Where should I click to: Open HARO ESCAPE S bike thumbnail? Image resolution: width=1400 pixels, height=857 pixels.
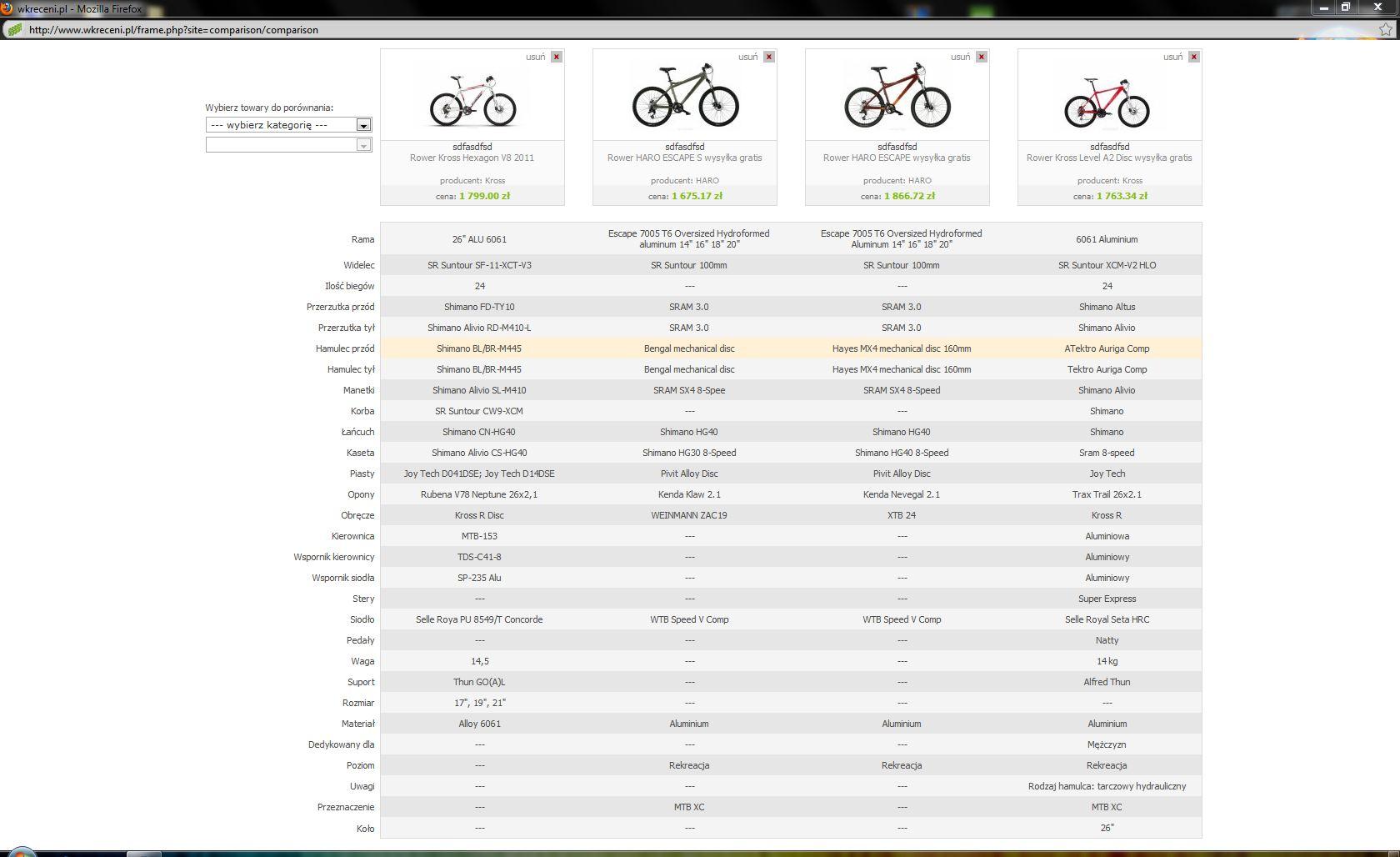coord(685,96)
